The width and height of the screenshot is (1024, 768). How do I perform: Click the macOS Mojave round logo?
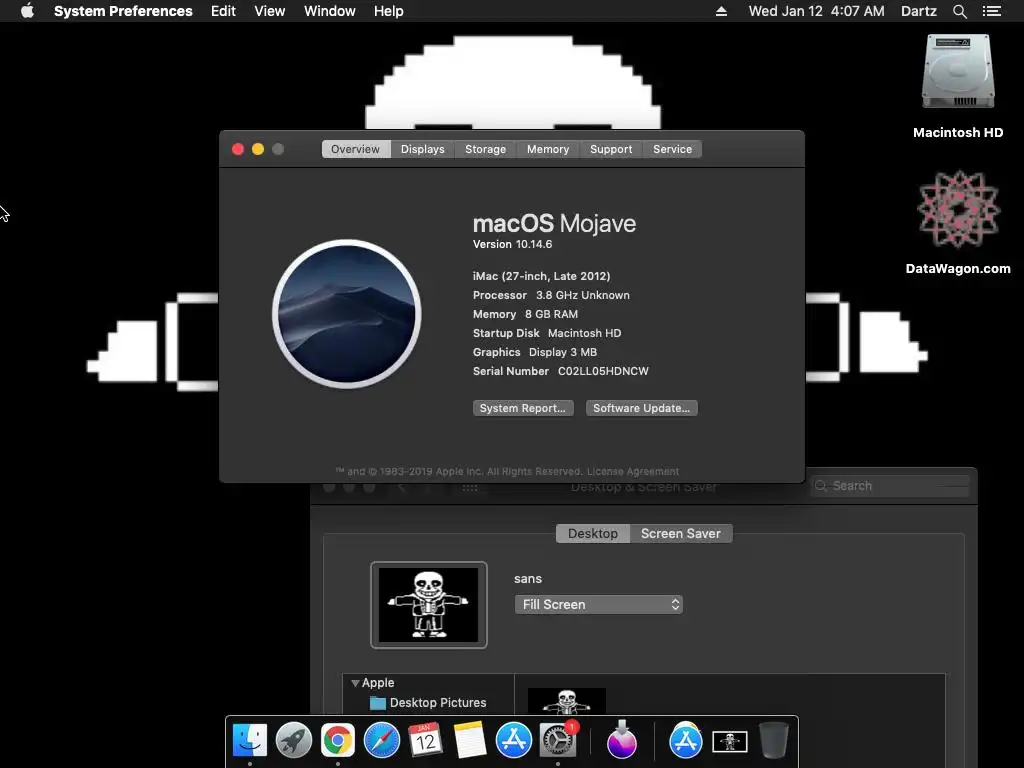coord(347,314)
